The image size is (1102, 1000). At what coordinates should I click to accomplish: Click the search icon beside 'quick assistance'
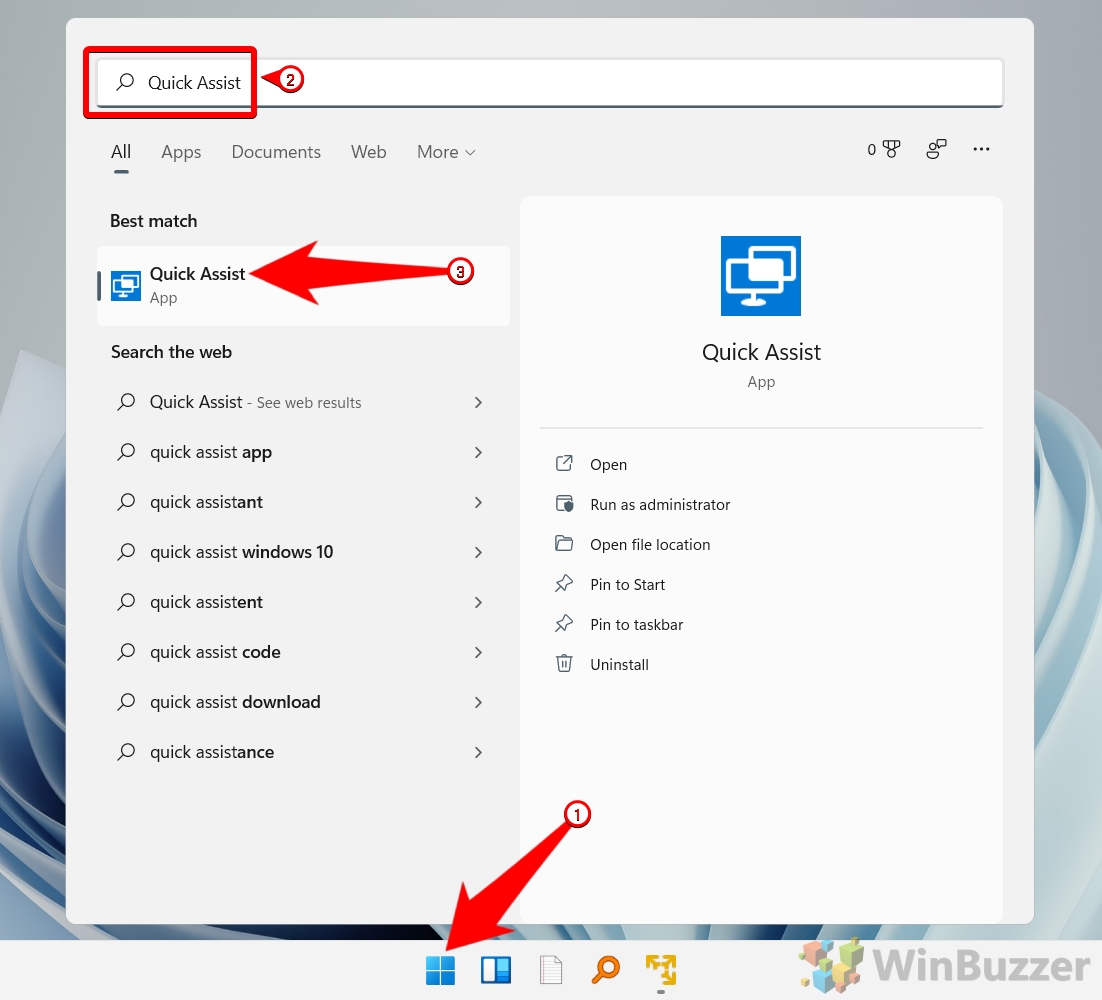[x=126, y=751]
